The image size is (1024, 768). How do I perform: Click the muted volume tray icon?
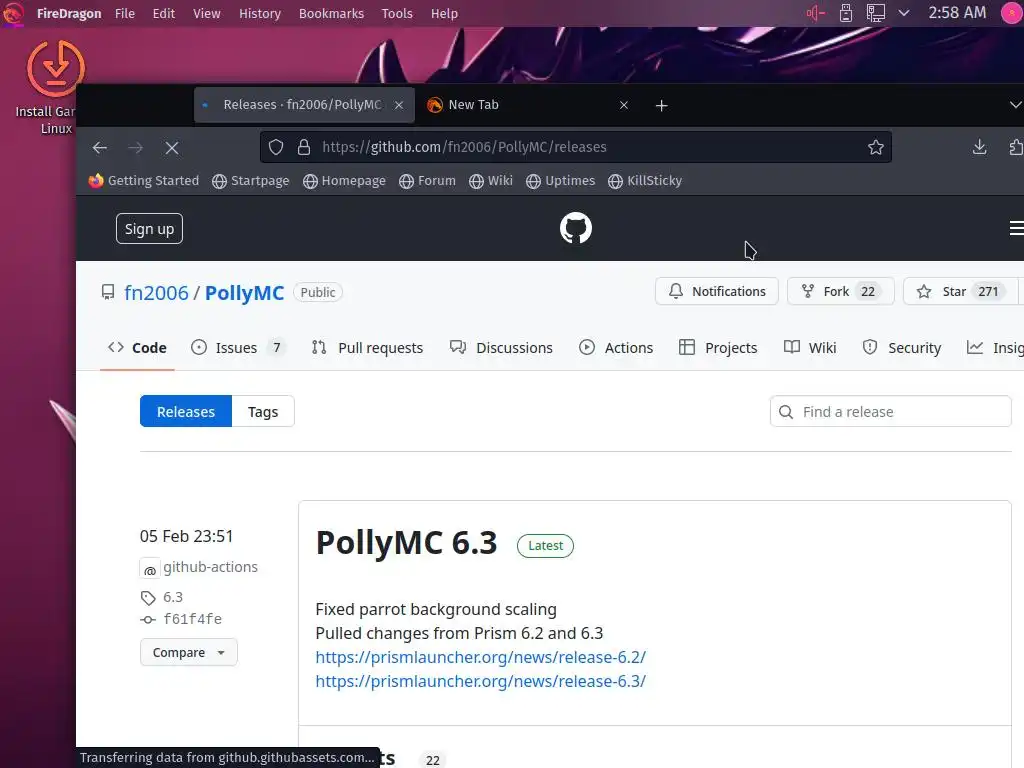point(816,13)
